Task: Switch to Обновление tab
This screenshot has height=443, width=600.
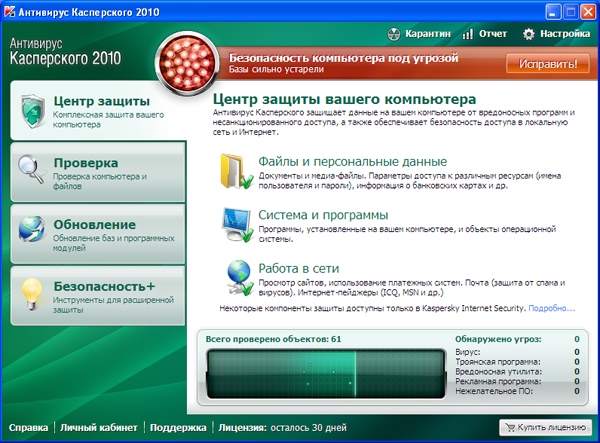Action: point(98,234)
